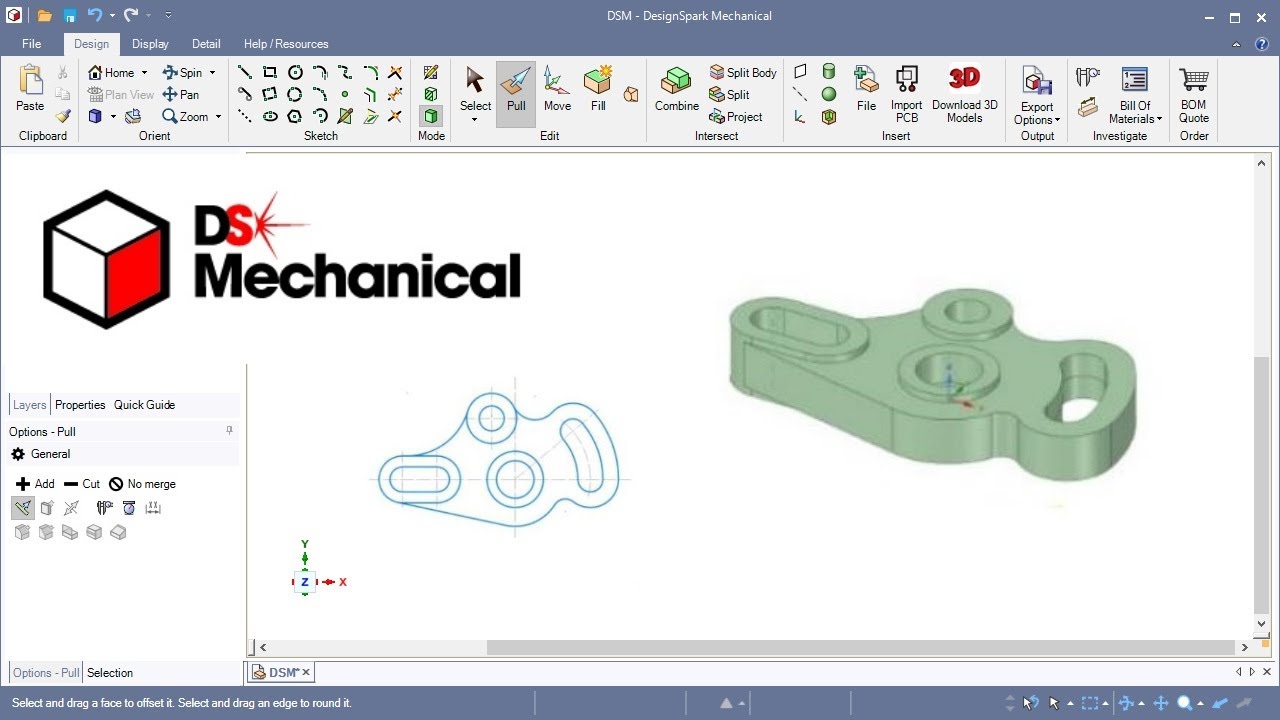Switch to the Selection panel tab
The image size is (1280, 720).
[109, 673]
